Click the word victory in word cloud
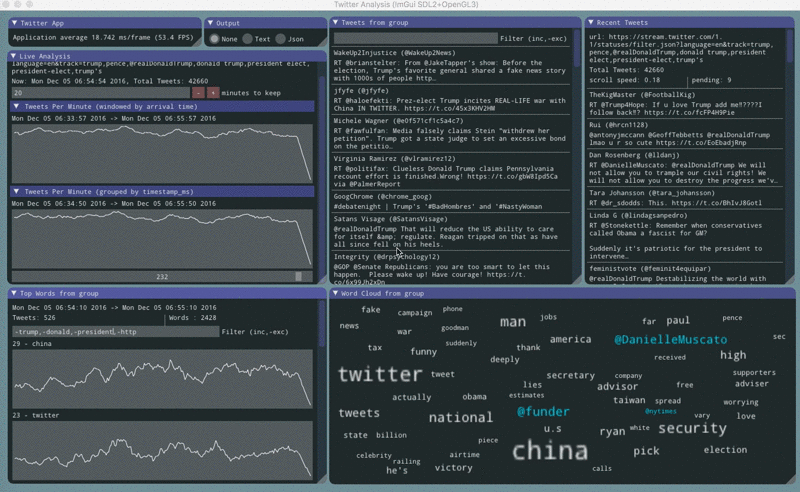 click(454, 468)
